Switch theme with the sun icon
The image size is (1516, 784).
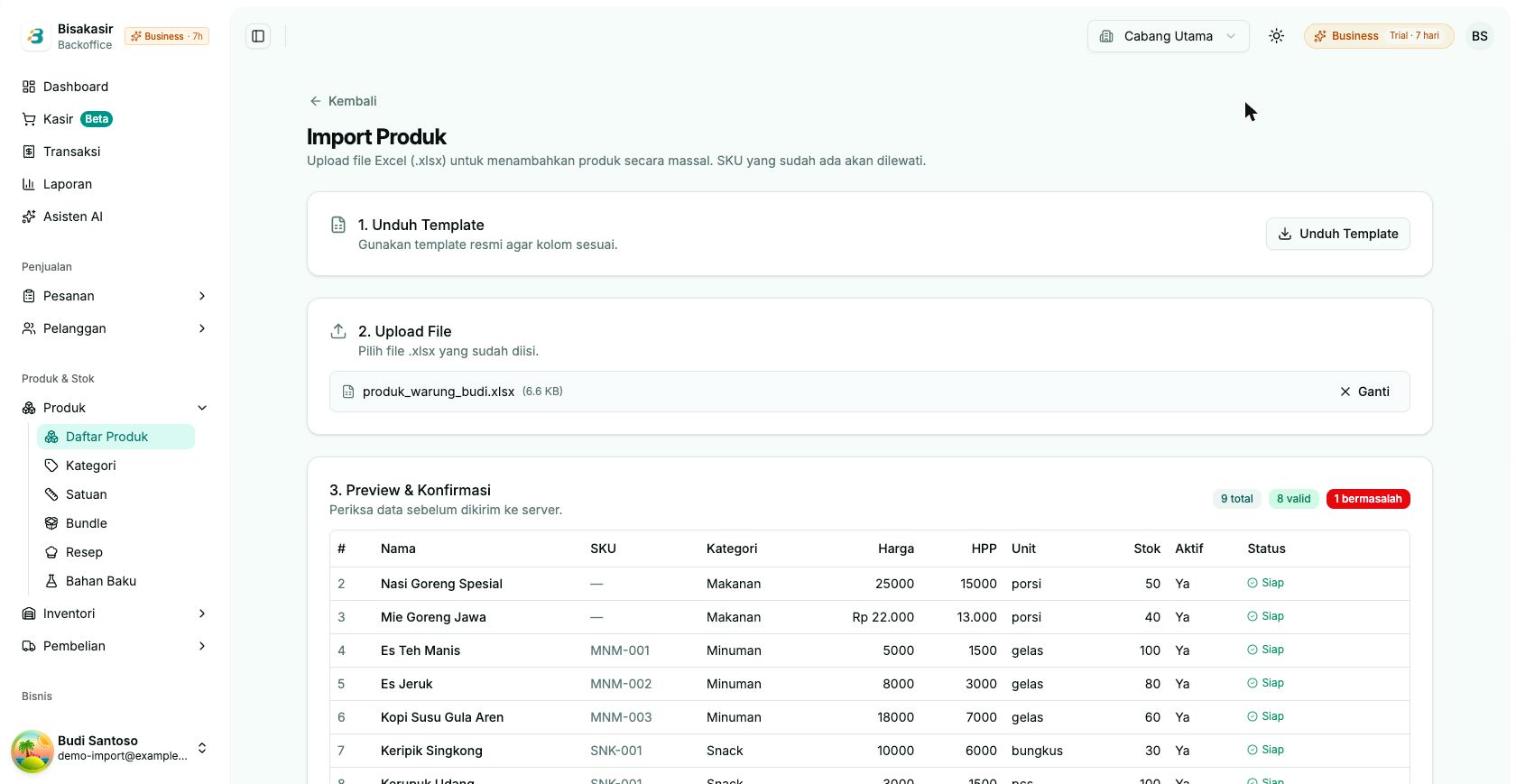click(1276, 36)
